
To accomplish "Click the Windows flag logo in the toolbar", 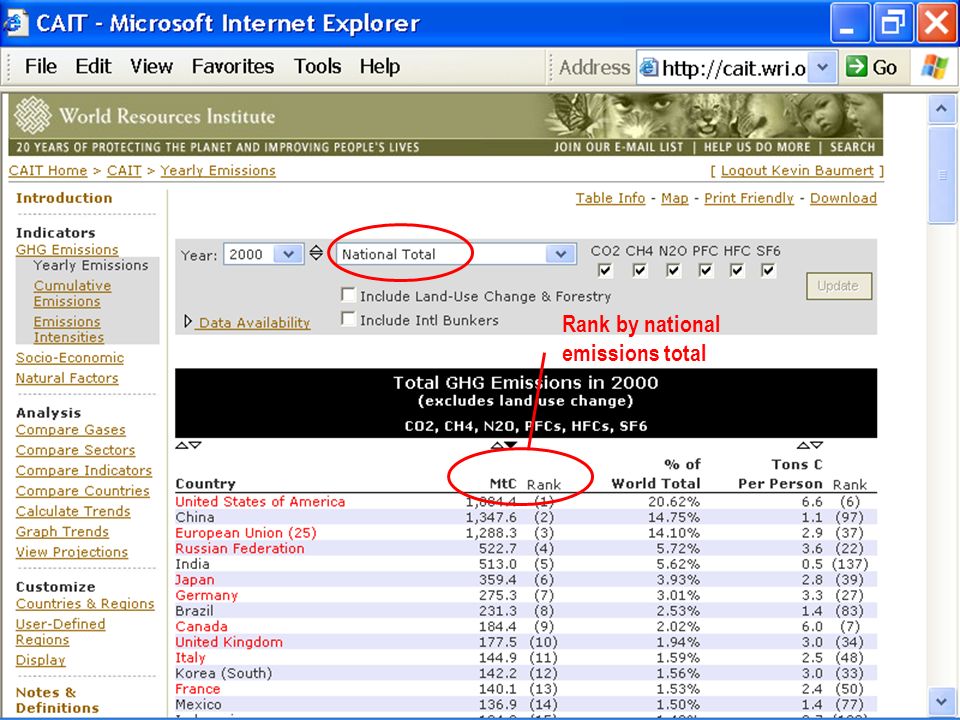I will click(935, 66).
